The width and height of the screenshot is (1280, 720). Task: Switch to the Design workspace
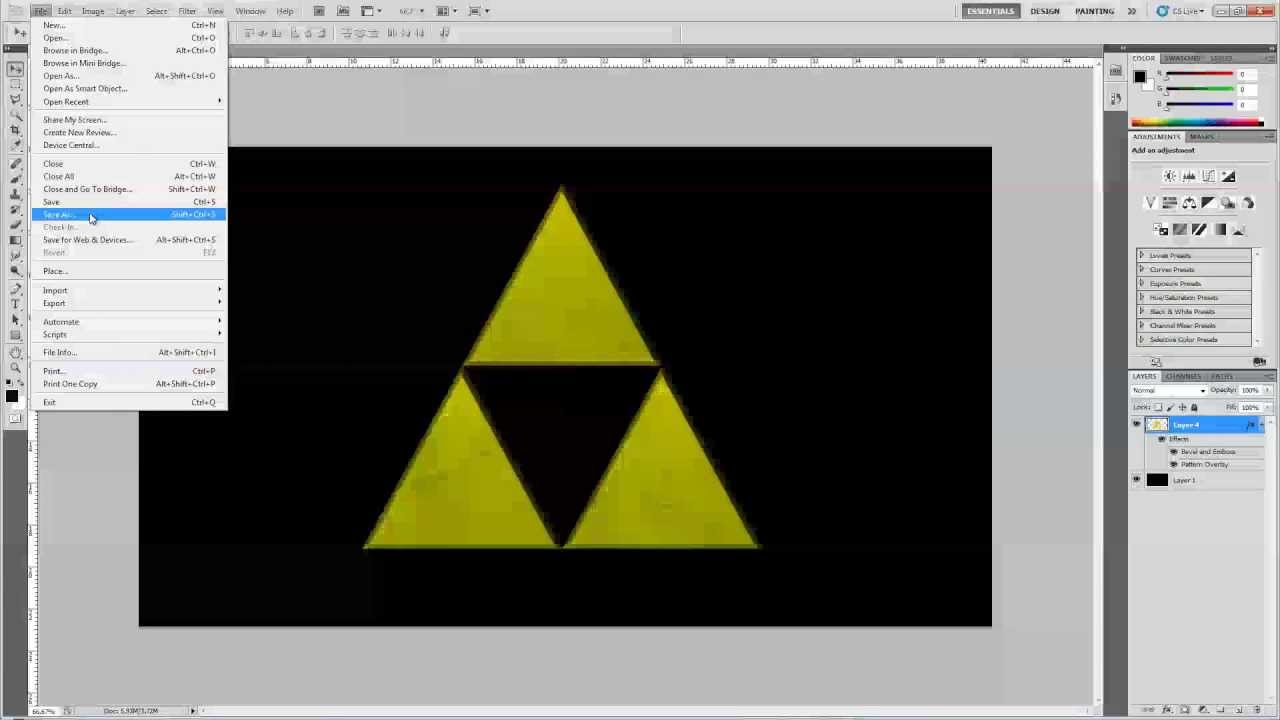tap(1044, 11)
